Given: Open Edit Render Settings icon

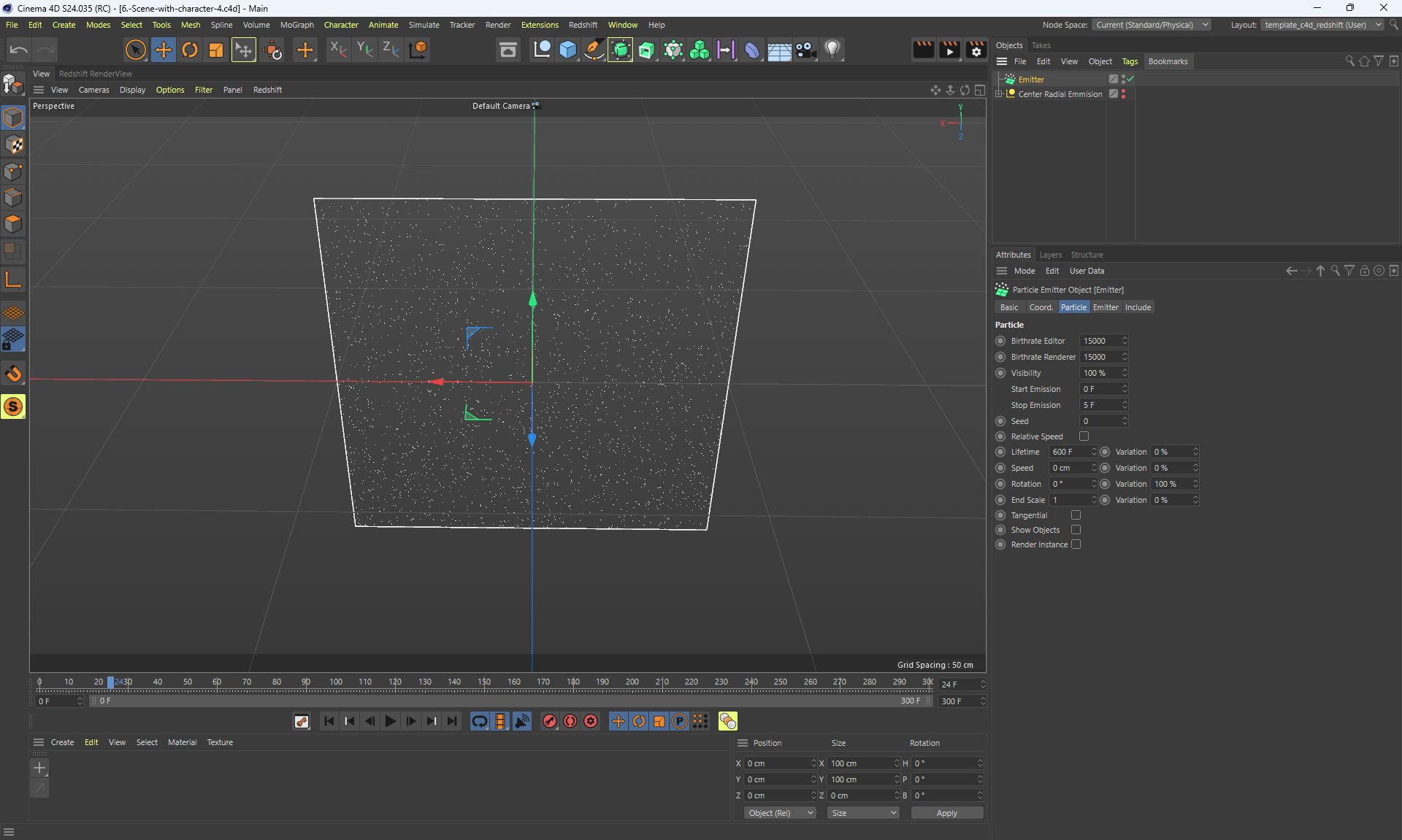Looking at the screenshot, I should [x=976, y=50].
